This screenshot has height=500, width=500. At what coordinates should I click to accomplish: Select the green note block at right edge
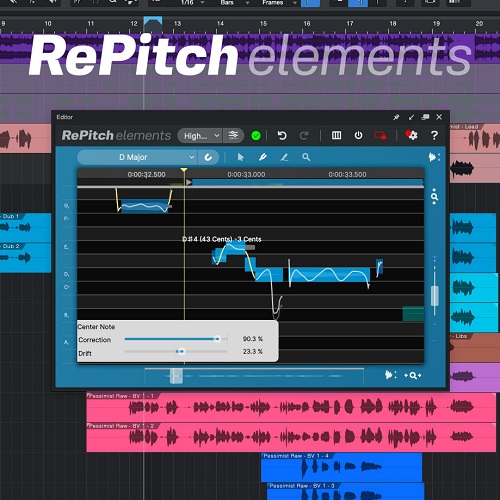(x=413, y=314)
